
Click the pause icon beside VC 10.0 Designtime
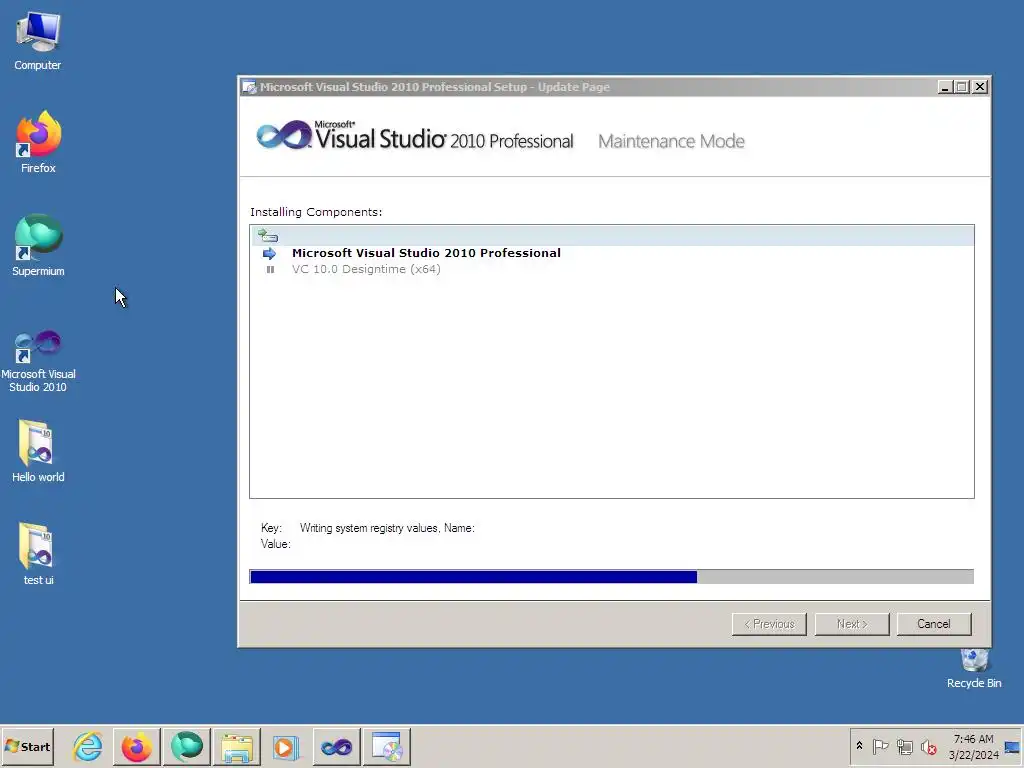(x=270, y=269)
